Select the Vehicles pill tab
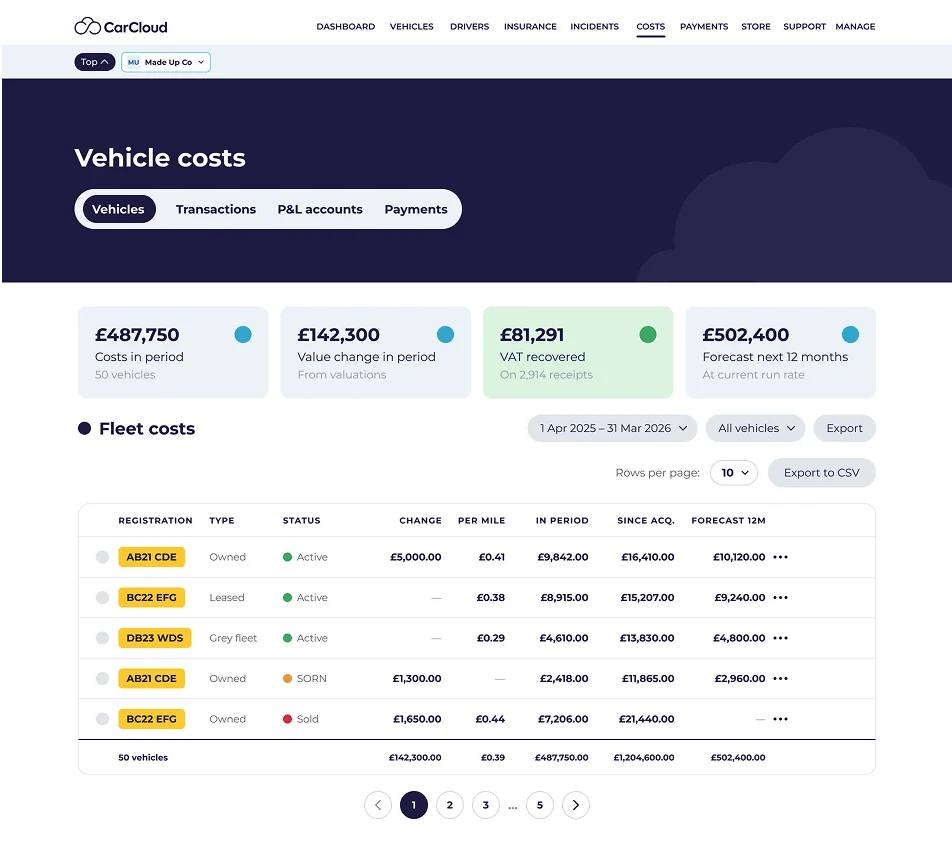The height and width of the screenshot is (859, 952). [118, 209]
